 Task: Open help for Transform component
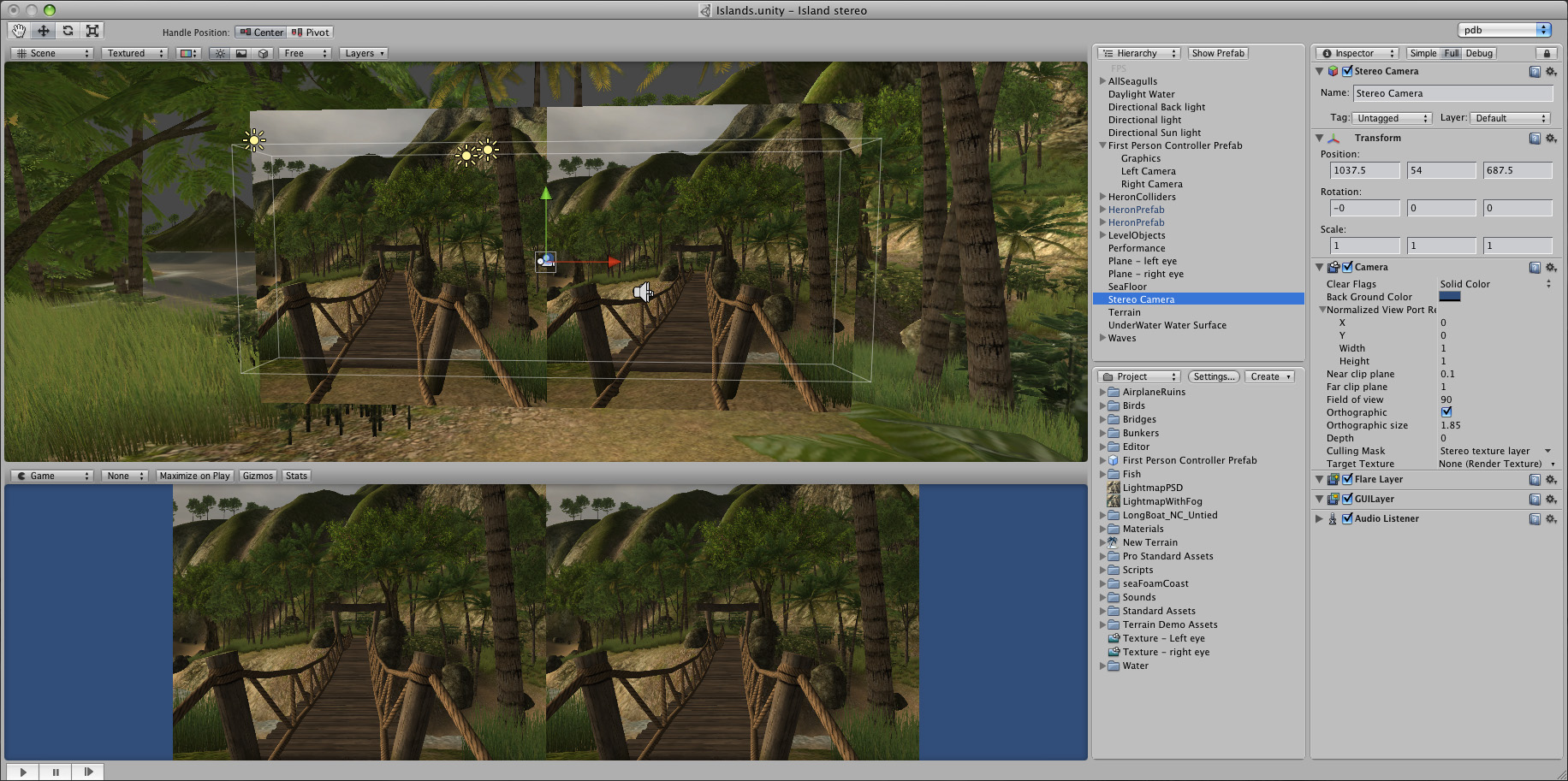point(1535,138)
